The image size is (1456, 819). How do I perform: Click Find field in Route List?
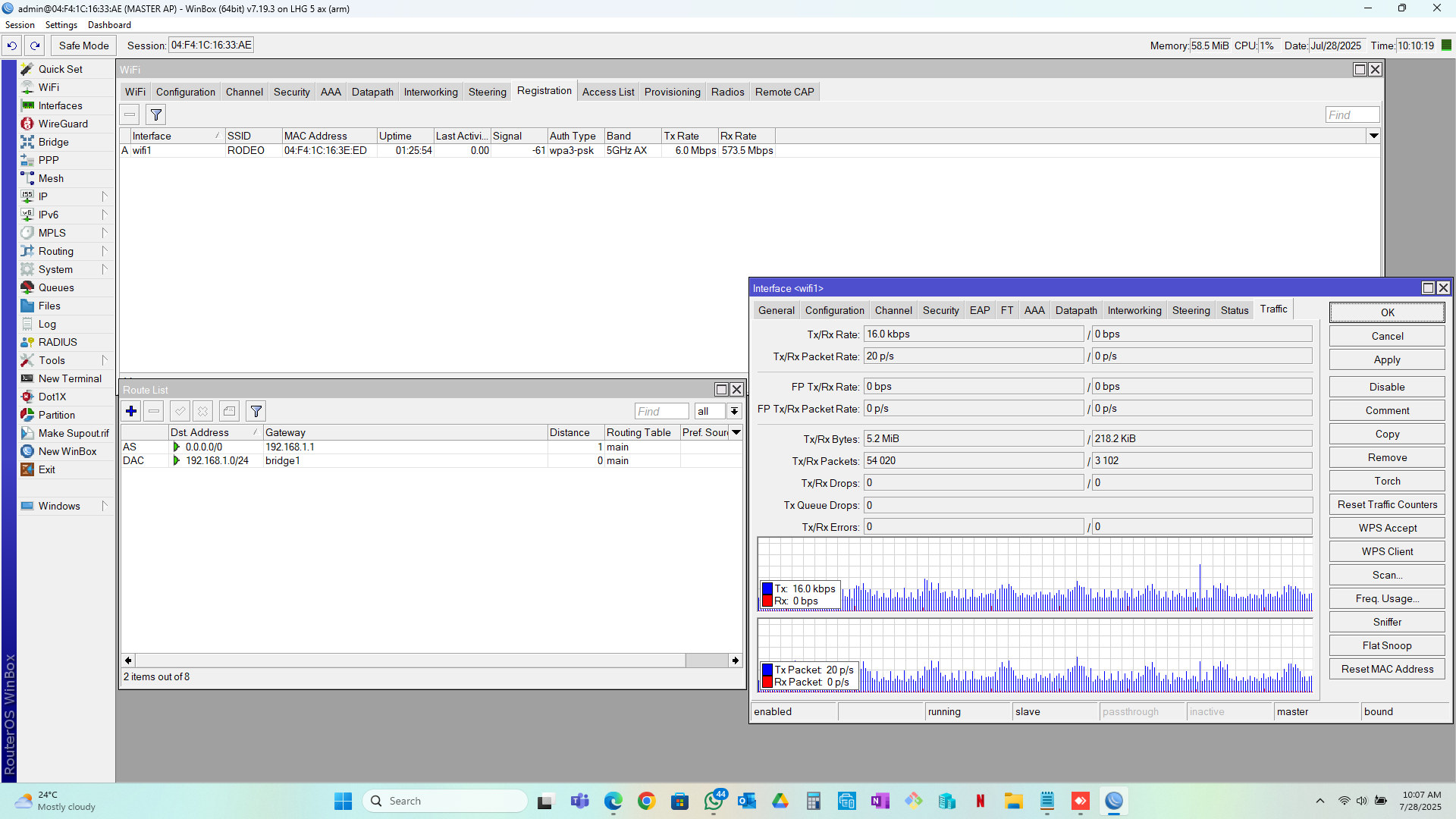pos(661,411)
